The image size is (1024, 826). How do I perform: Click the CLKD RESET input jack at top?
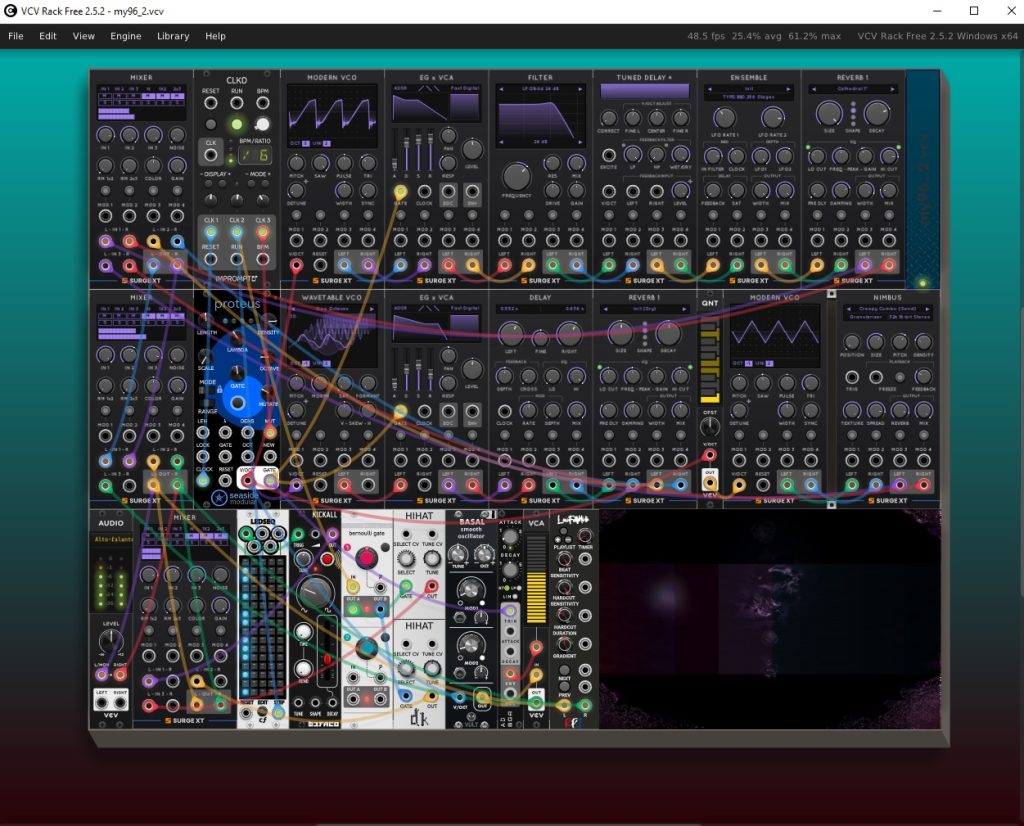click(x=210, y=103)
